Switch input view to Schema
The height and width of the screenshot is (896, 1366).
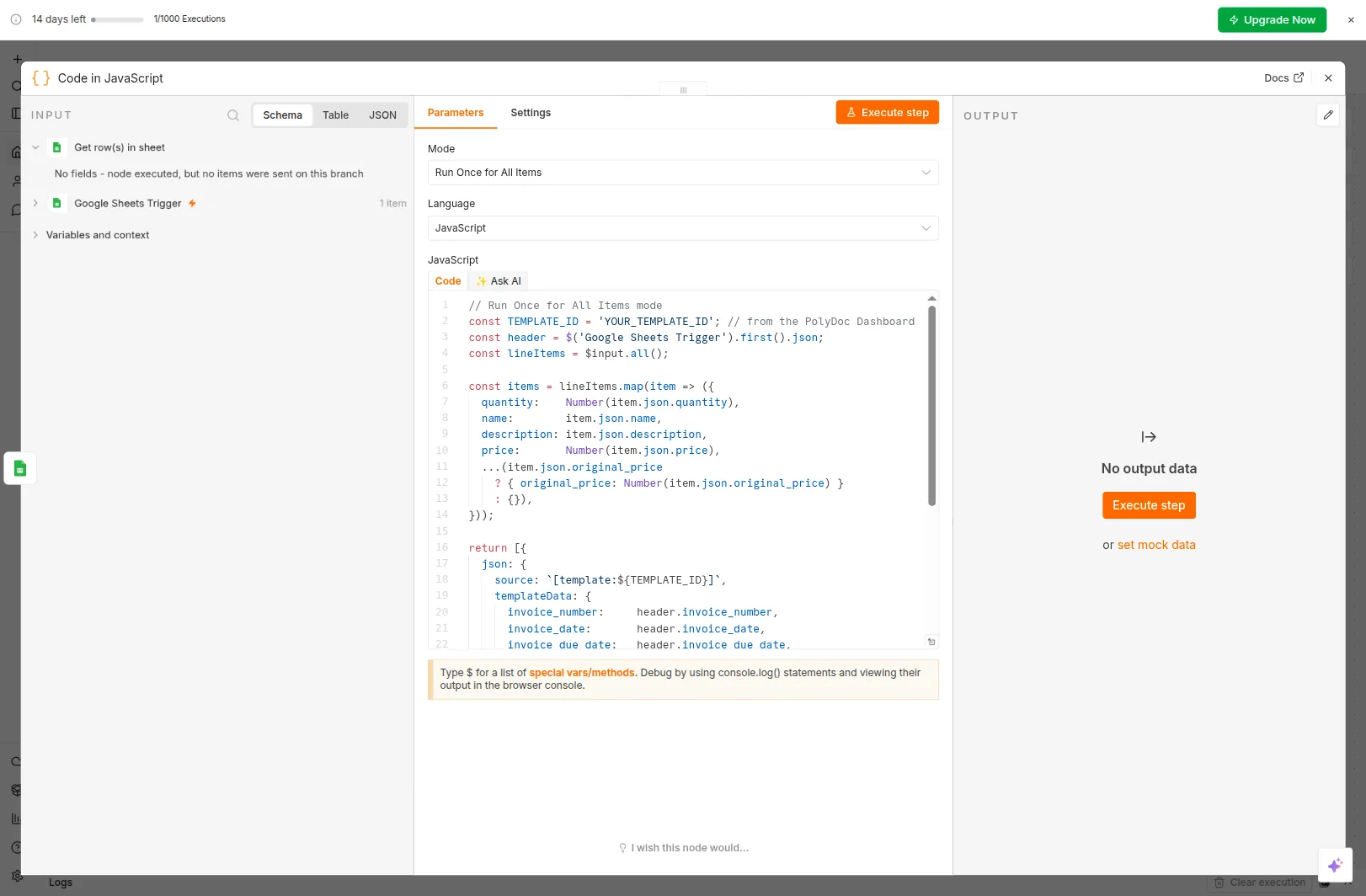282,115
